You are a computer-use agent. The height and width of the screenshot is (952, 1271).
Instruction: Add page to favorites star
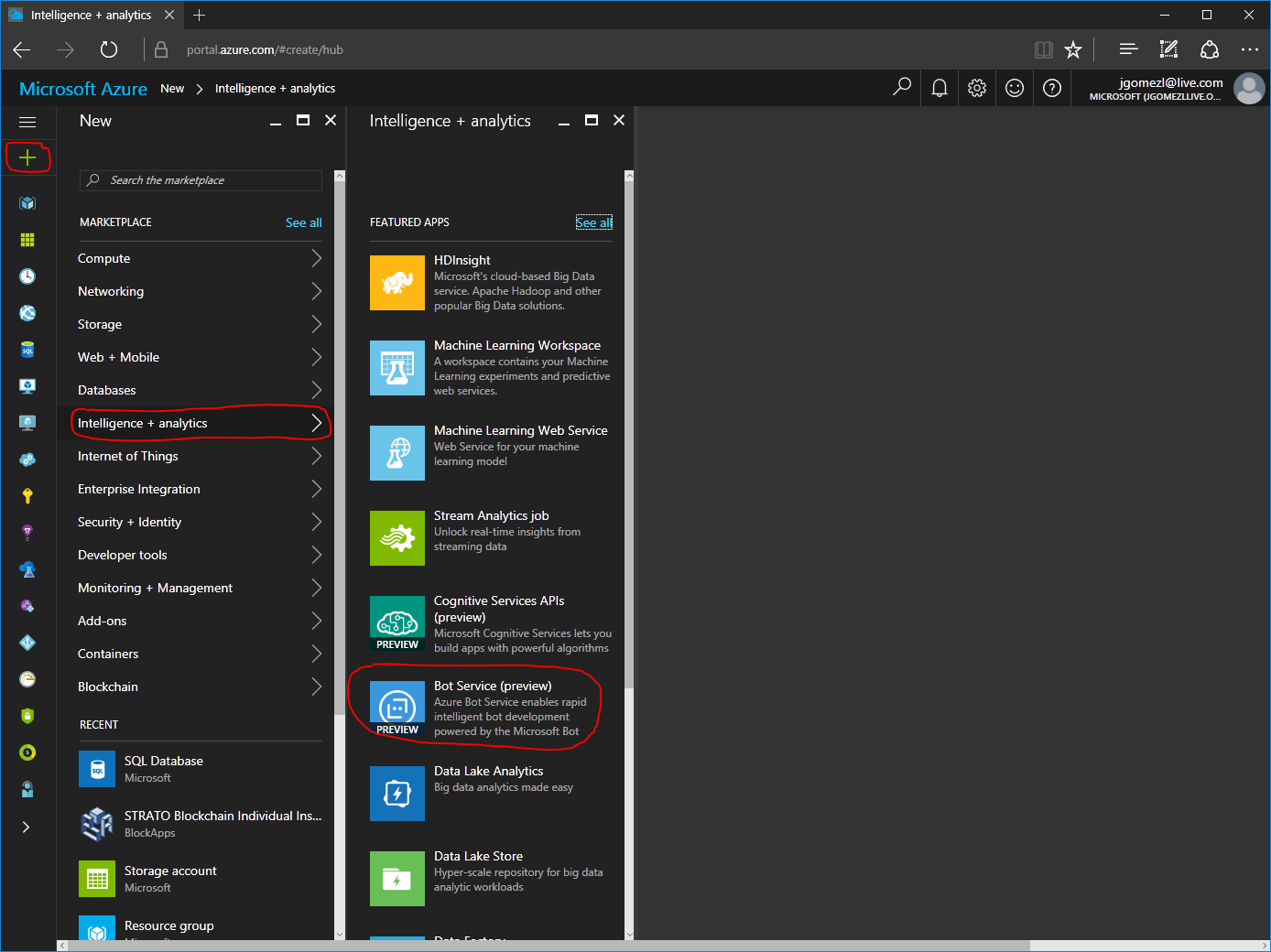coord(1073,49)
